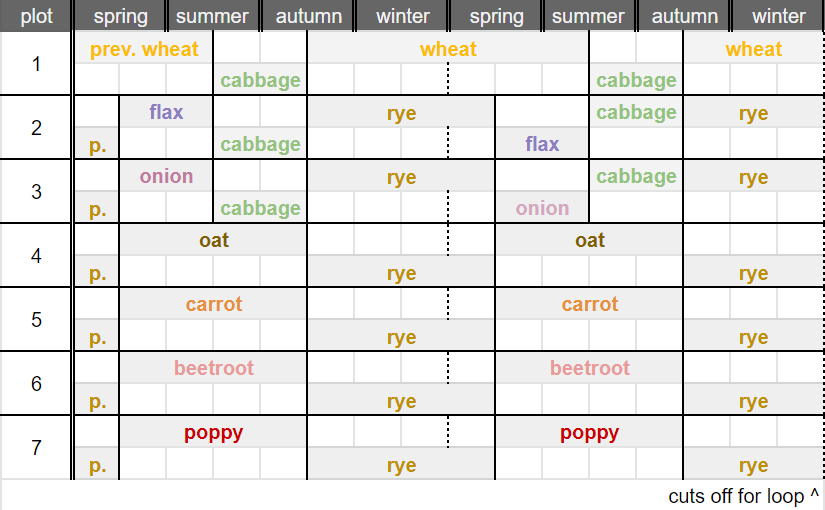Viewport: 825px width, 510px height.
Task: Select the plot number 2 row label
Action: [36, 128]
